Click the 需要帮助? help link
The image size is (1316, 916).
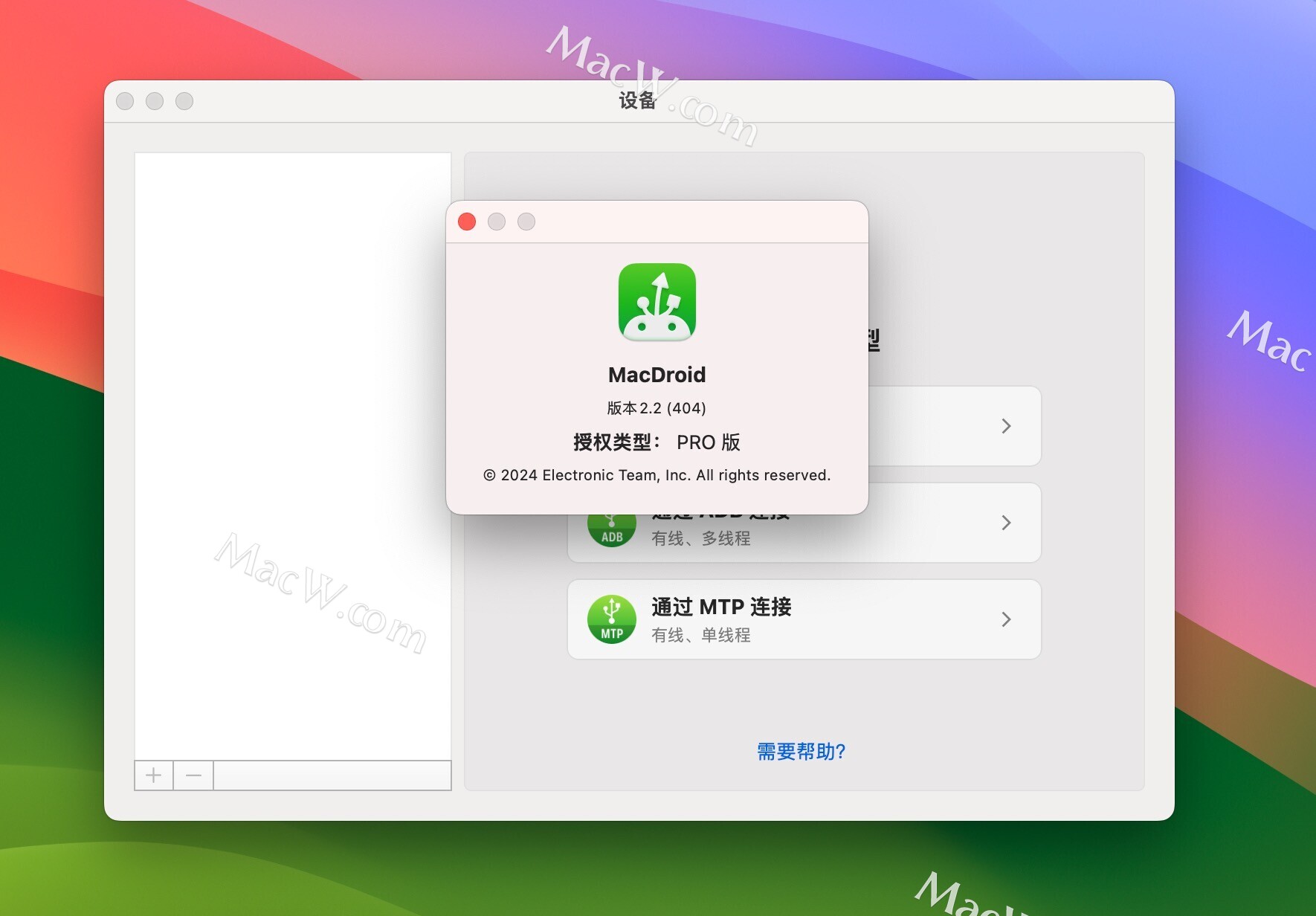(x=801, y=752)
